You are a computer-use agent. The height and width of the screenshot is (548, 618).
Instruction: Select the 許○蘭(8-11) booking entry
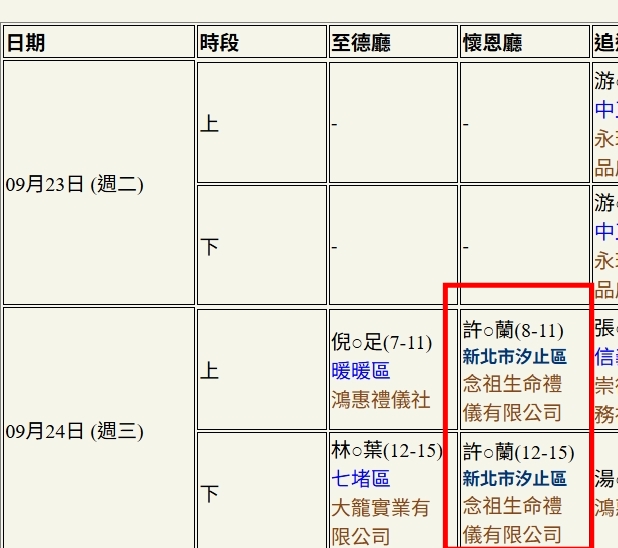point(513,330)
